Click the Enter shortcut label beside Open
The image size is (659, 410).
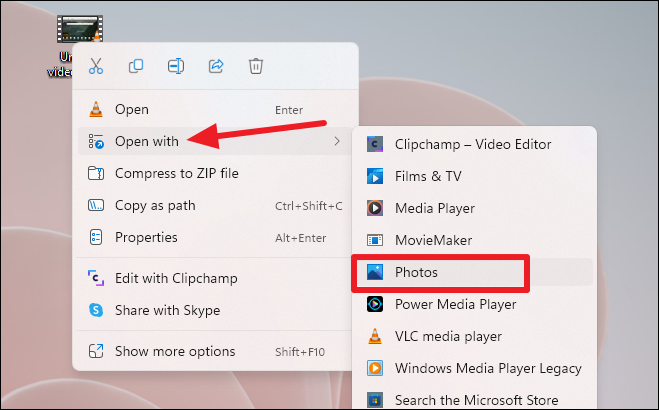(289, 110)
